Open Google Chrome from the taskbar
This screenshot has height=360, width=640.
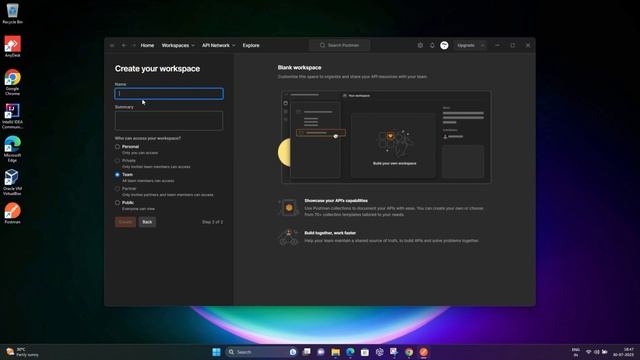(409, 352)
